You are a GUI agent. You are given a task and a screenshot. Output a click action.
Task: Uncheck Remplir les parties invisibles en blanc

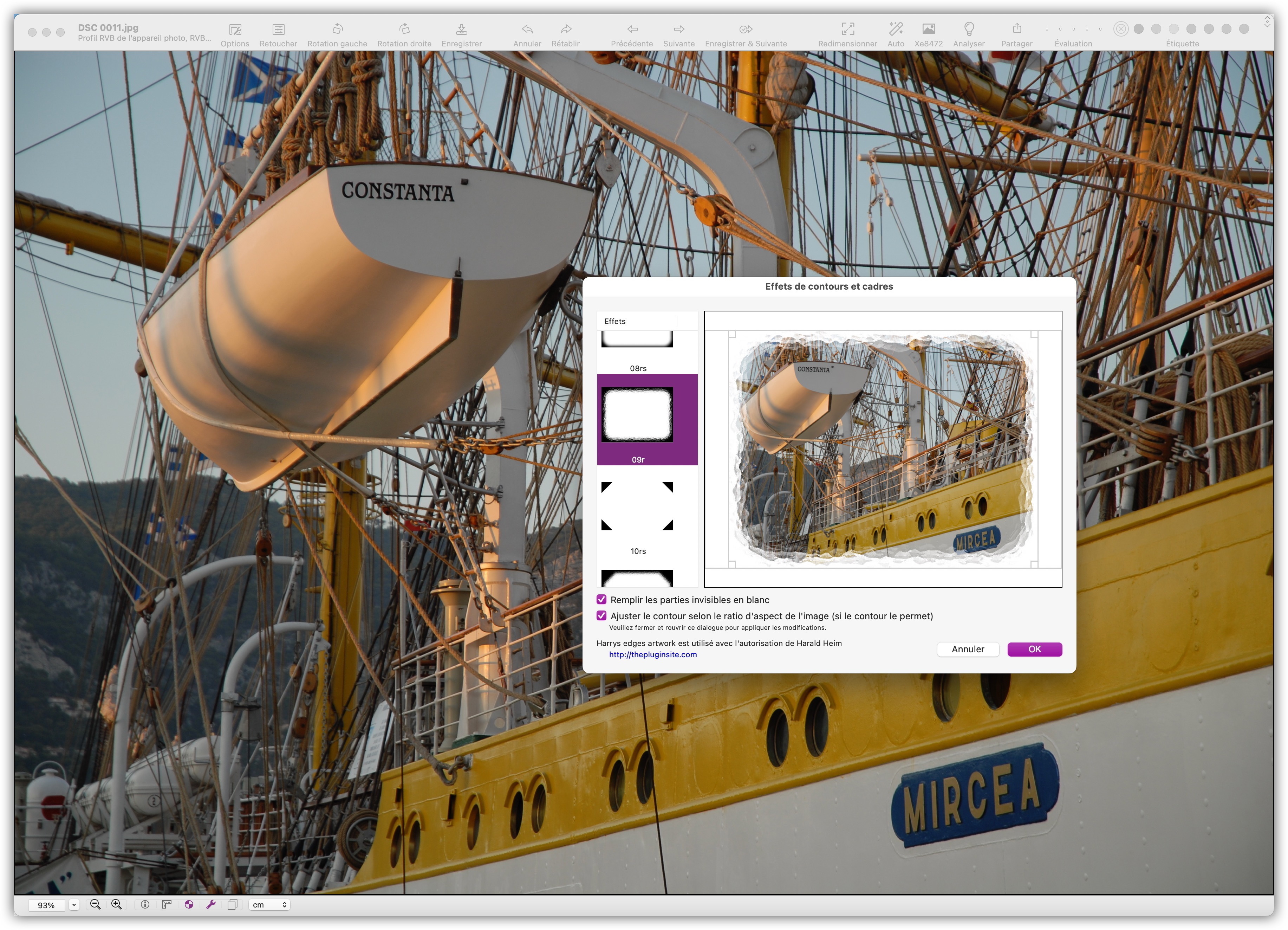601,599
